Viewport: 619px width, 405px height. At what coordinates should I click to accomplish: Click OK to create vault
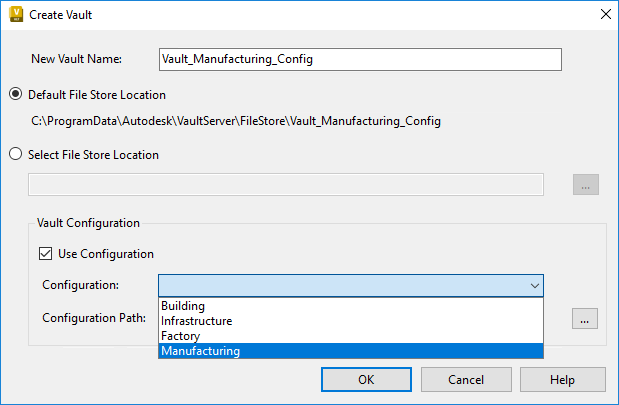click(366, 380)
